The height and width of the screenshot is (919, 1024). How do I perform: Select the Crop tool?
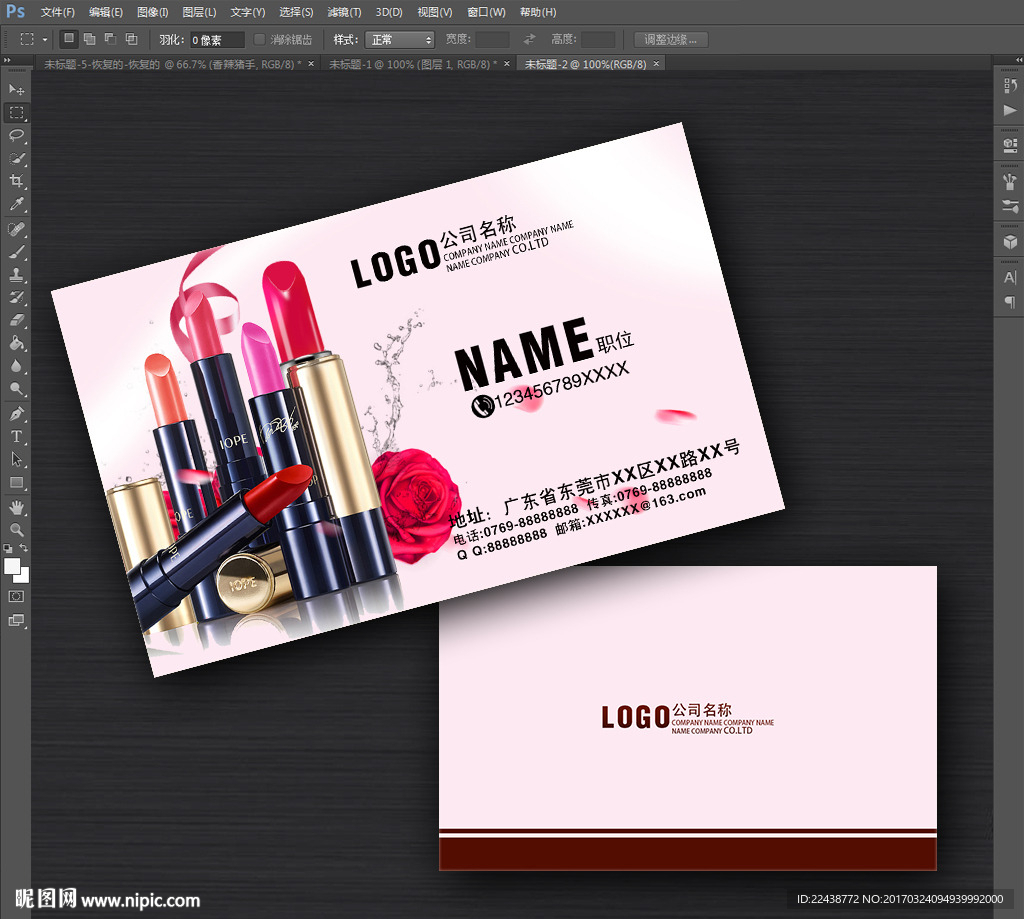(x=16, y=181)
